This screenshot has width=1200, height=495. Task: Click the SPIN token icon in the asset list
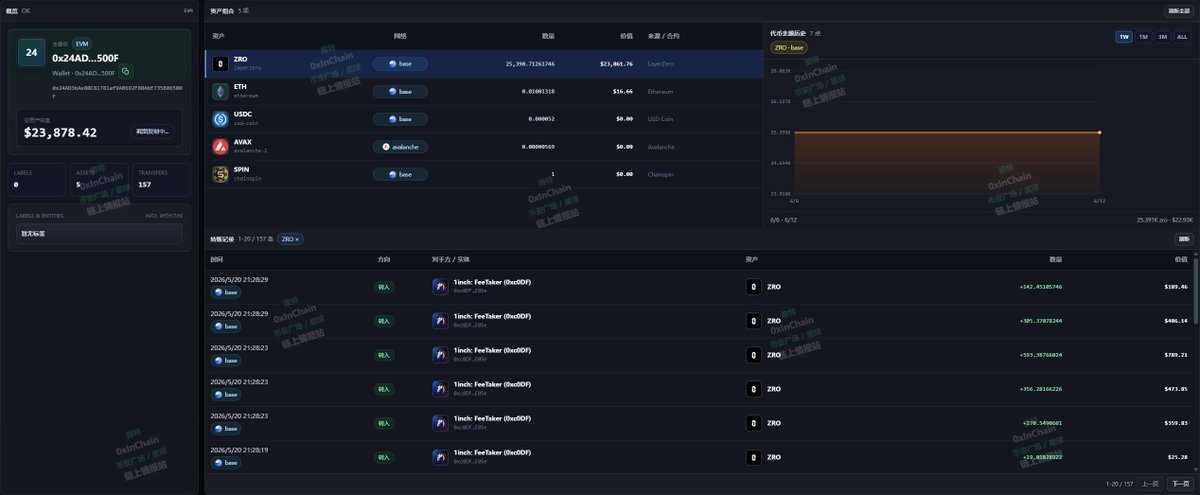pos(220,174)
